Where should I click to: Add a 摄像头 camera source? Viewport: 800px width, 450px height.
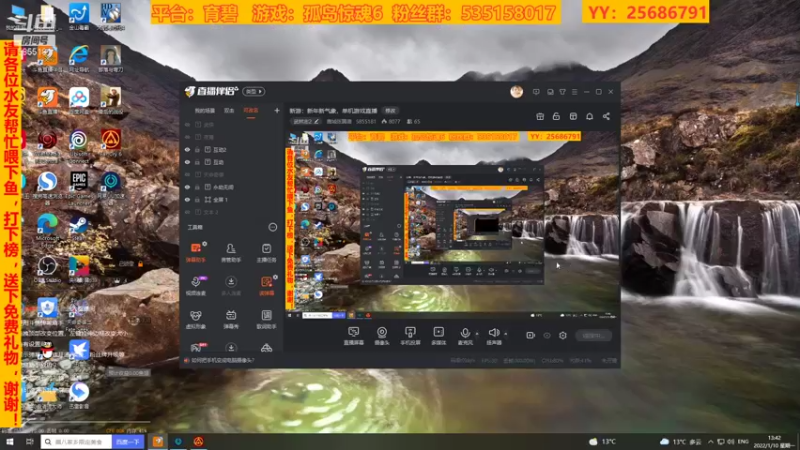coord(382,336)
